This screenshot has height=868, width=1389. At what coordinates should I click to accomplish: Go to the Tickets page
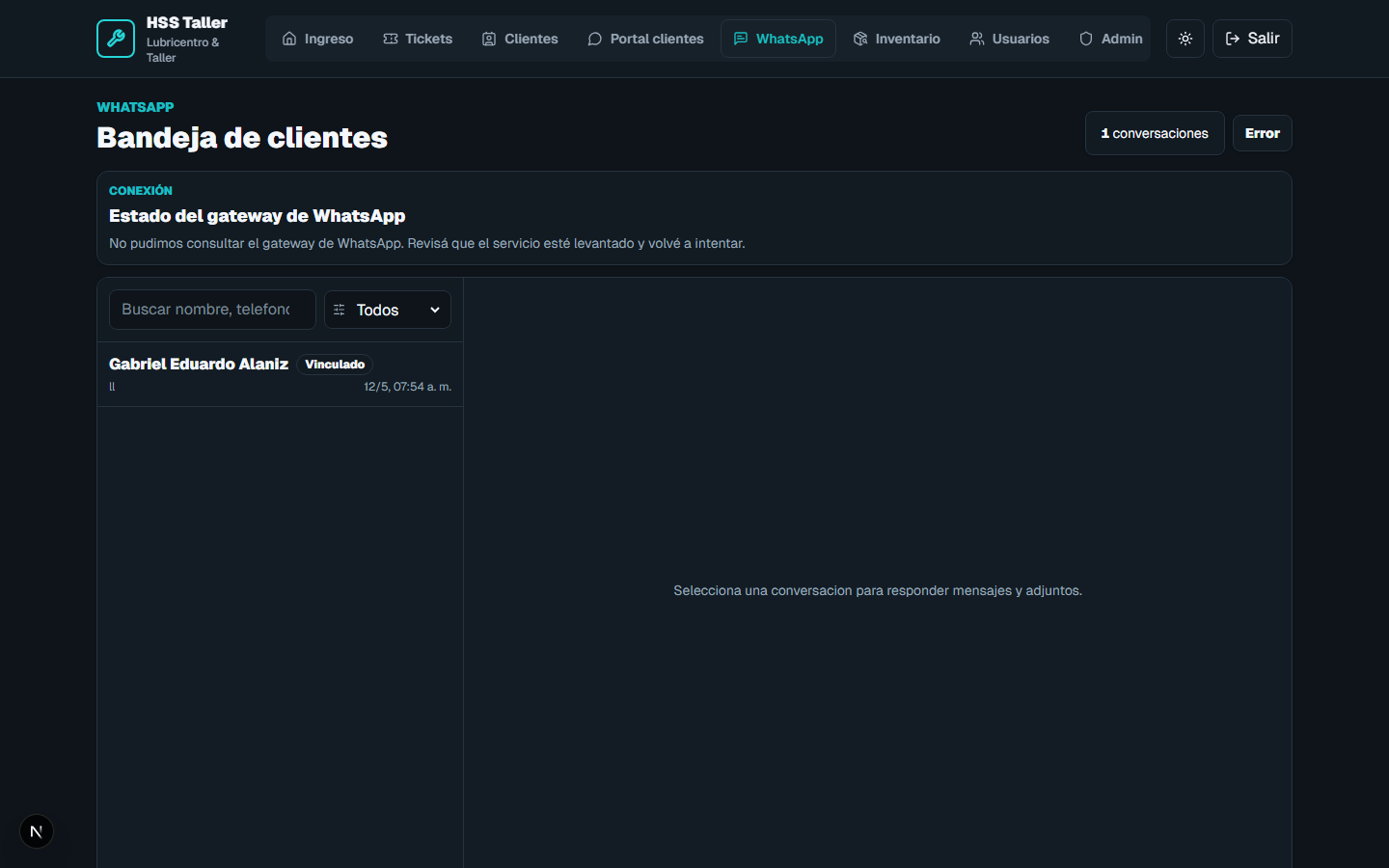click(x=418, y=39)
